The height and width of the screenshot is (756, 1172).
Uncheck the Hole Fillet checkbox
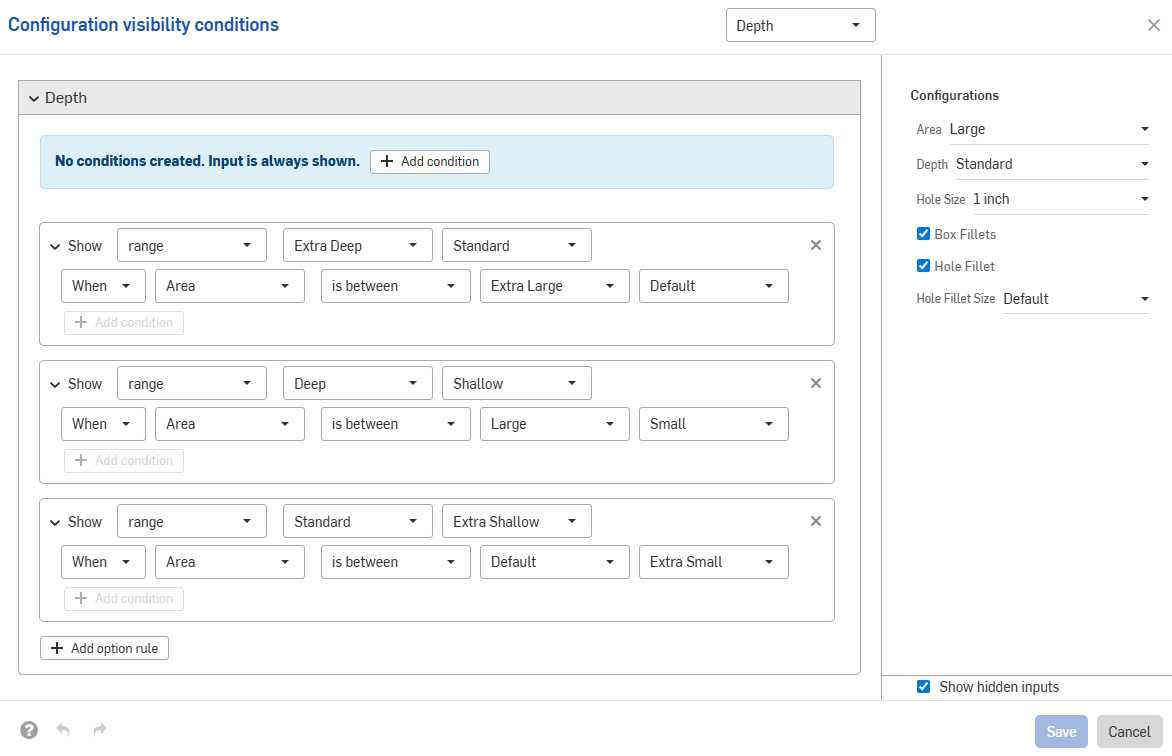pyautogui.click(x=923, y=266)
